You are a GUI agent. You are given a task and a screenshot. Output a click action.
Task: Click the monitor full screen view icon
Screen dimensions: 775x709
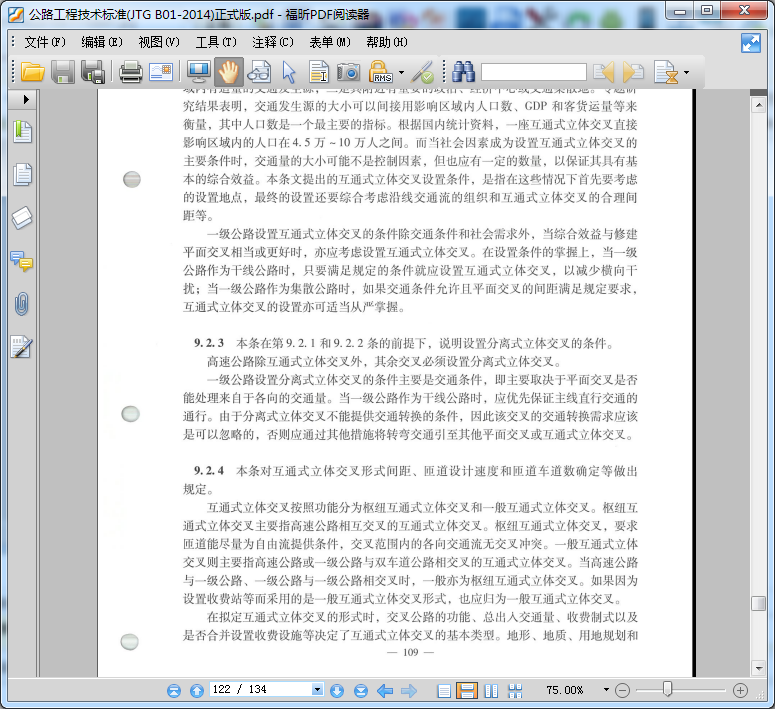199,72
